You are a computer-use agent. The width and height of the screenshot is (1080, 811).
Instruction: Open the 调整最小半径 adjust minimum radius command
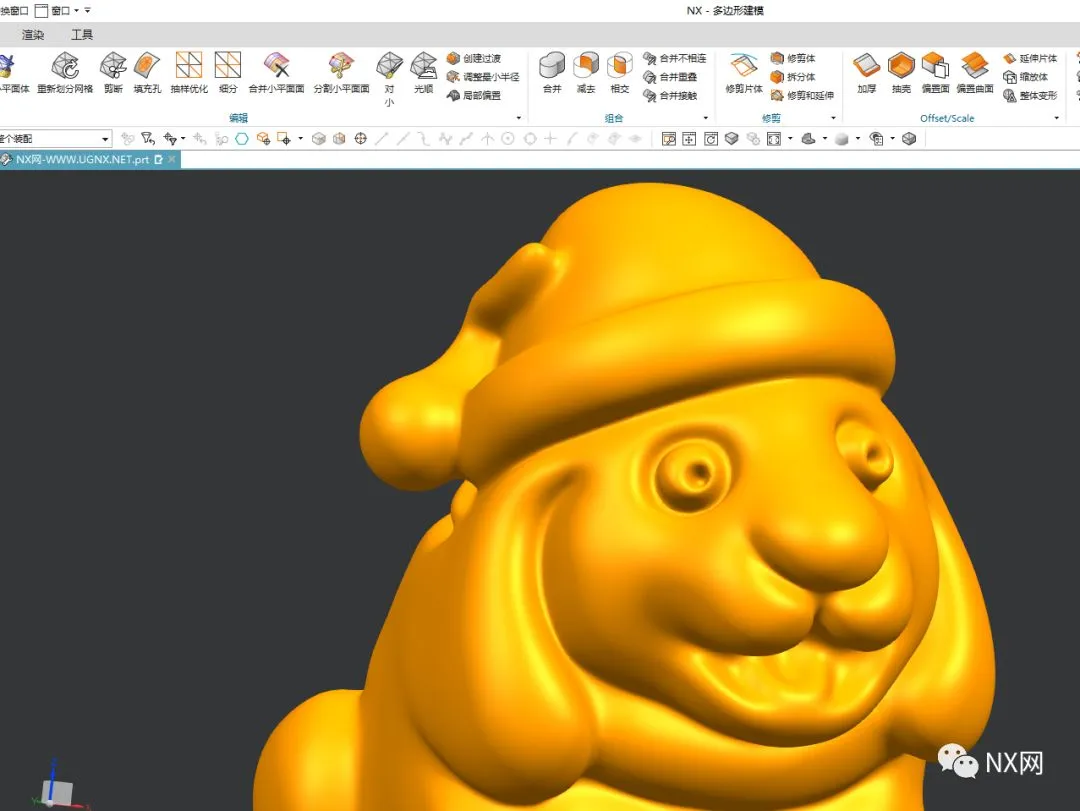pos(483,77)
